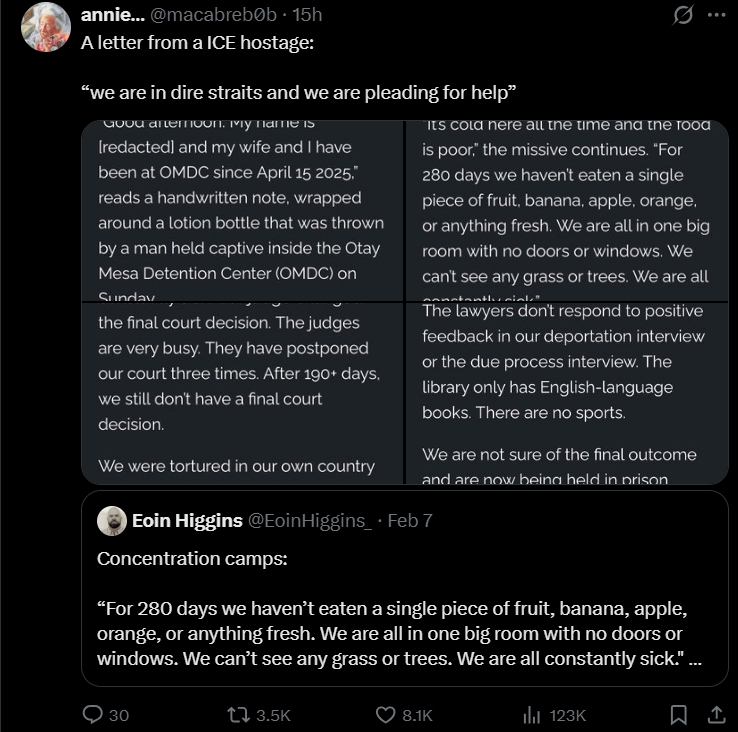The height and width of the screenshot is (732, 738).
Task: Open the three-dot more options menu
Action: pyautogui.click(x=716, y=15)
